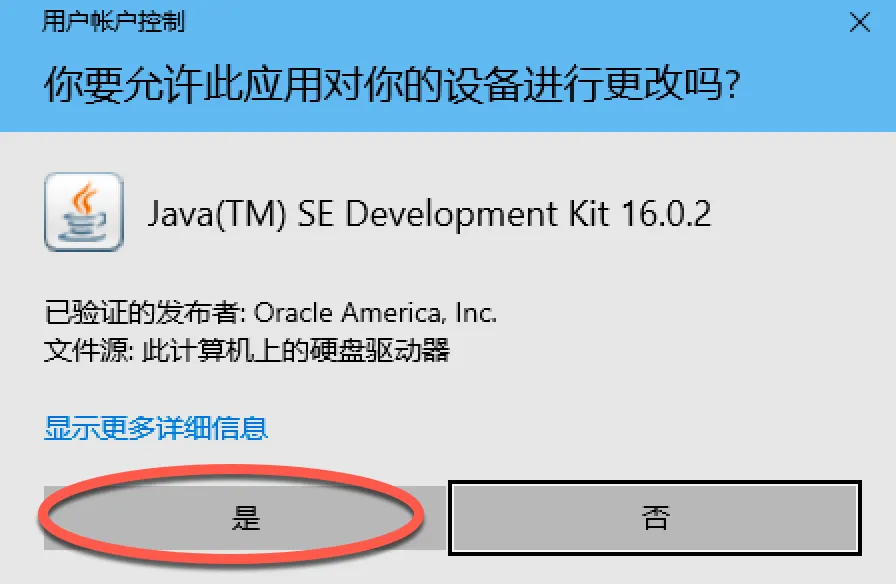Allow changes with the 是 button
The height and width of the screenshot is (584, 896).
tap(245, 518)
